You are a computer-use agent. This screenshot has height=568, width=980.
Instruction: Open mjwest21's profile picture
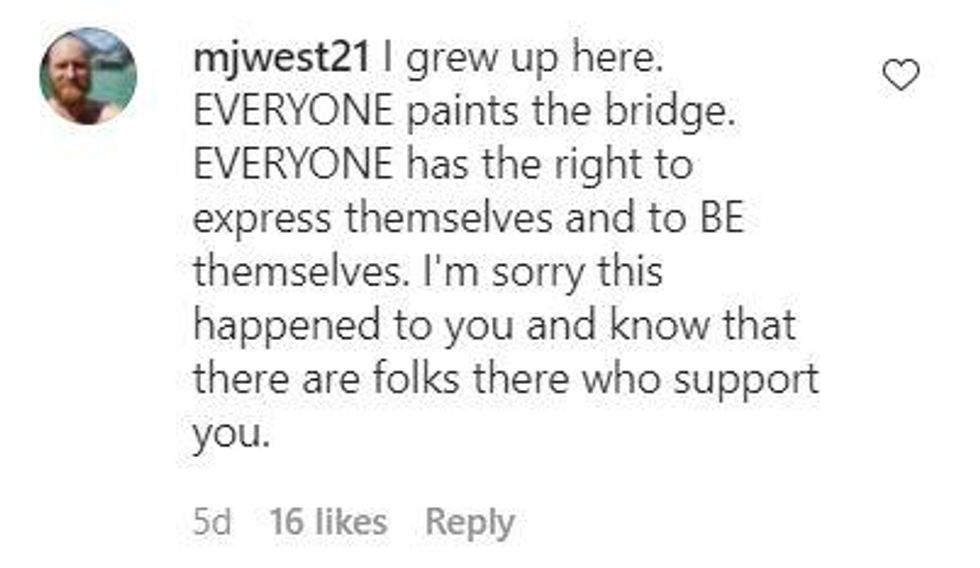point(88,76)
